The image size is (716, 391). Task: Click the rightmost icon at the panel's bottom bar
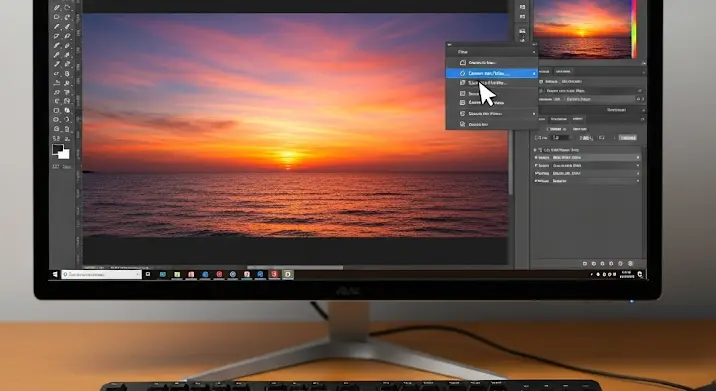pyautogui.click(x=631, y=264)
